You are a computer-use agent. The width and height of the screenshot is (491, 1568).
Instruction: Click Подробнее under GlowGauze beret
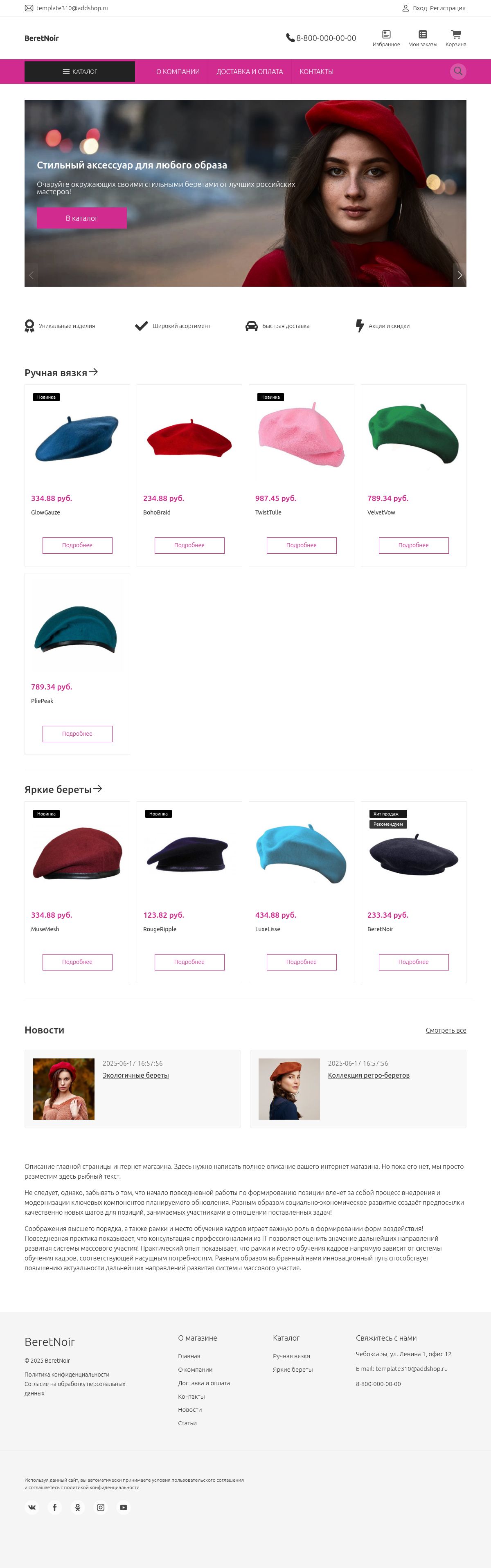point(77,546)
